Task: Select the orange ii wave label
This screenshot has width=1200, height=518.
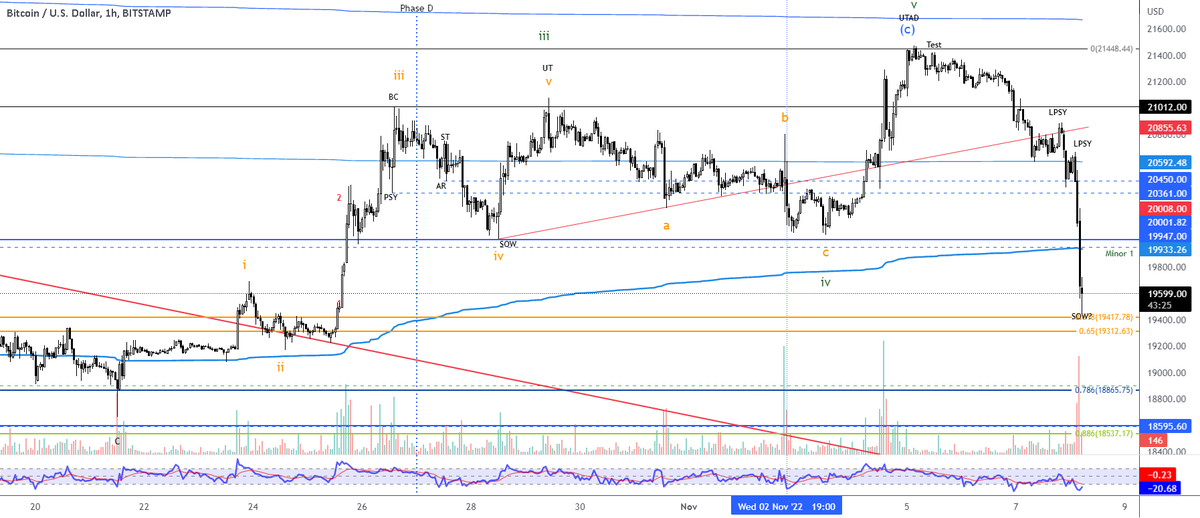Action: [x=281, y=367]
